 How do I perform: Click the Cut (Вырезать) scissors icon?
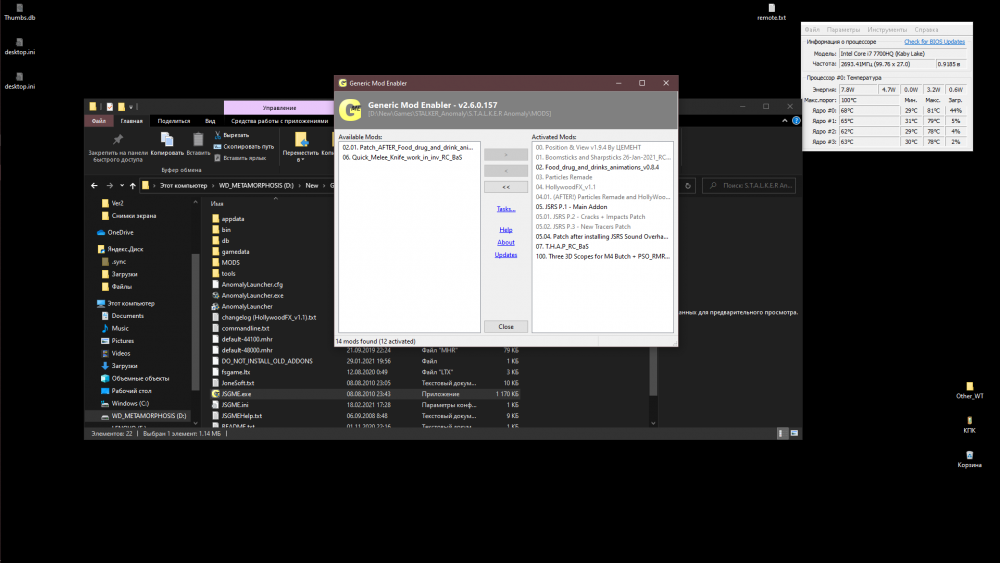click(x=217, y=134)
